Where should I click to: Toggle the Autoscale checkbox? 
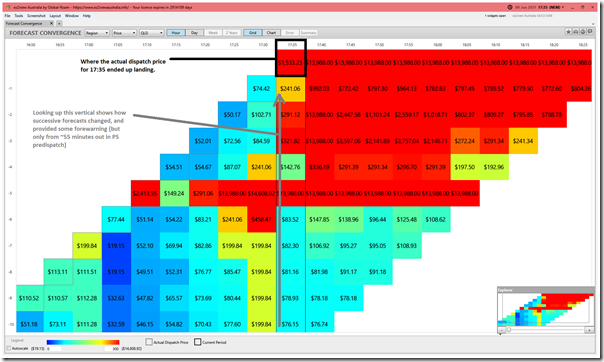tap(9, 348)
